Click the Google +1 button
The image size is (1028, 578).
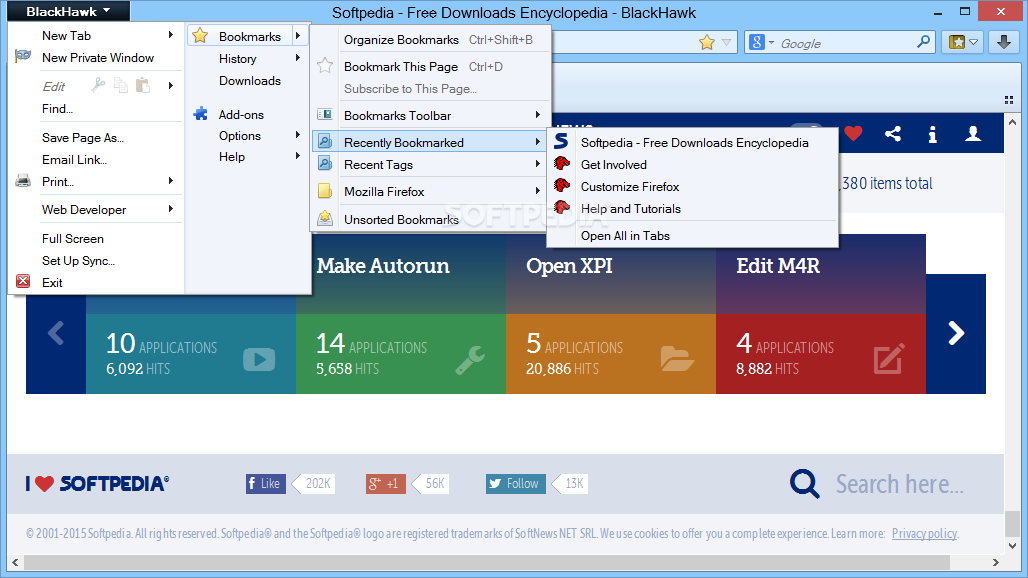click(386, 484)
